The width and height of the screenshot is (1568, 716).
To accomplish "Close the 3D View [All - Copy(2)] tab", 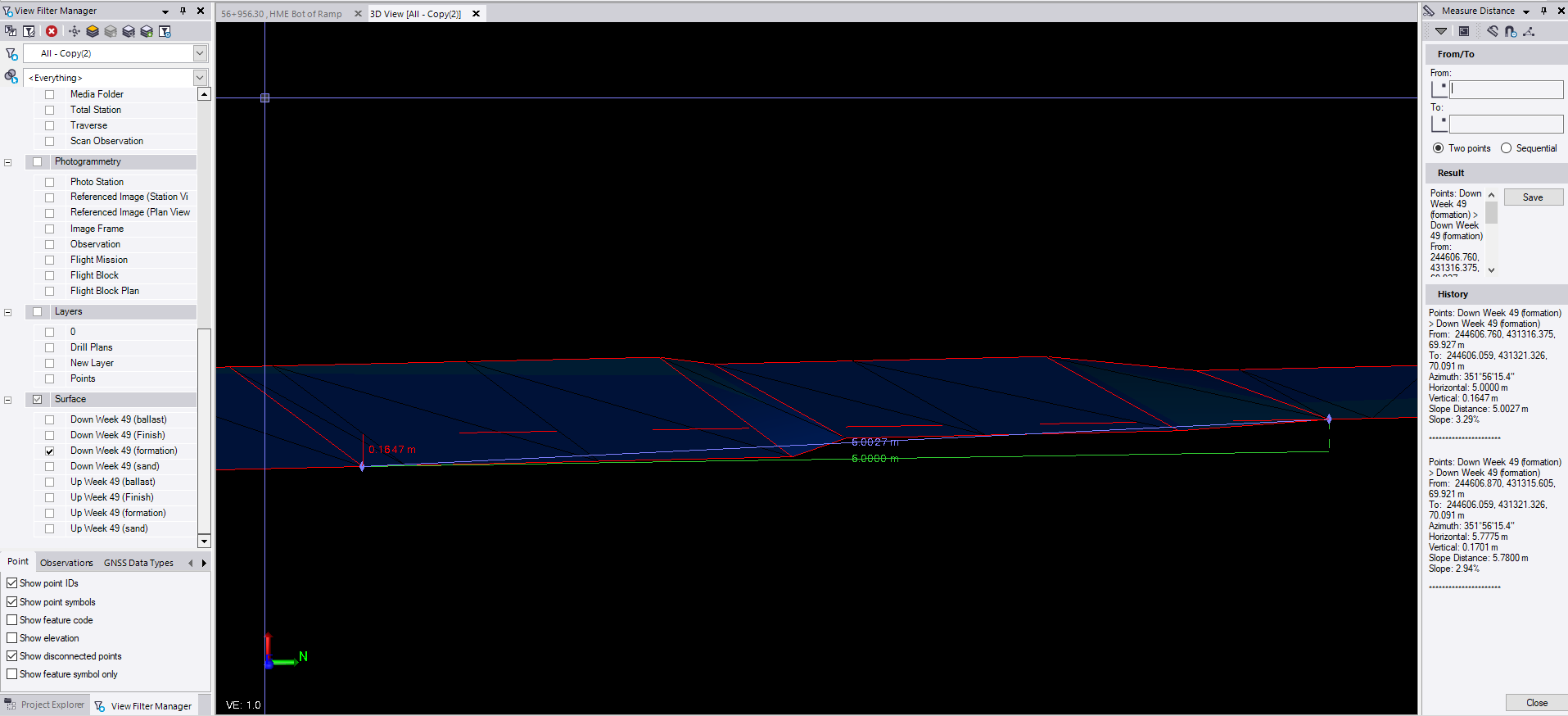I will point(476,14).
